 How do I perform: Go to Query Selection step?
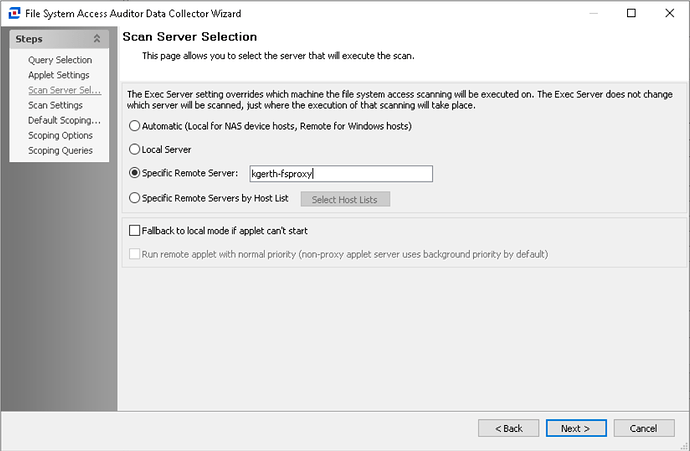tap(60, 60)
